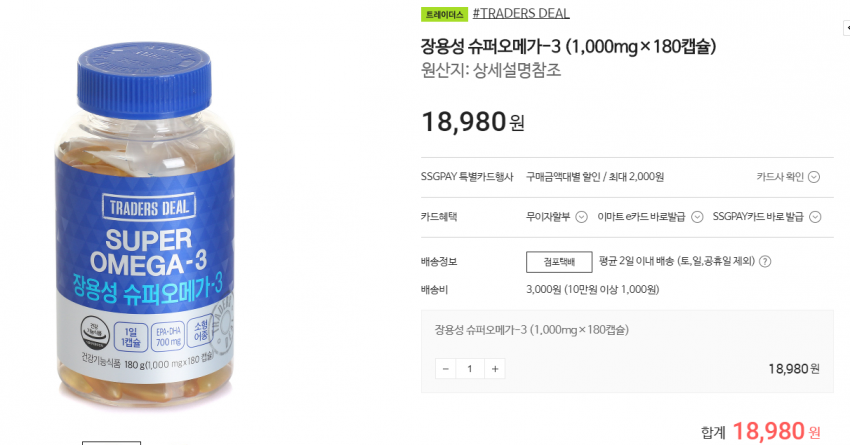Screen dimensions: 850x445
Task: Click the 카드사 확인 text label
Action: tap(780, 177)
